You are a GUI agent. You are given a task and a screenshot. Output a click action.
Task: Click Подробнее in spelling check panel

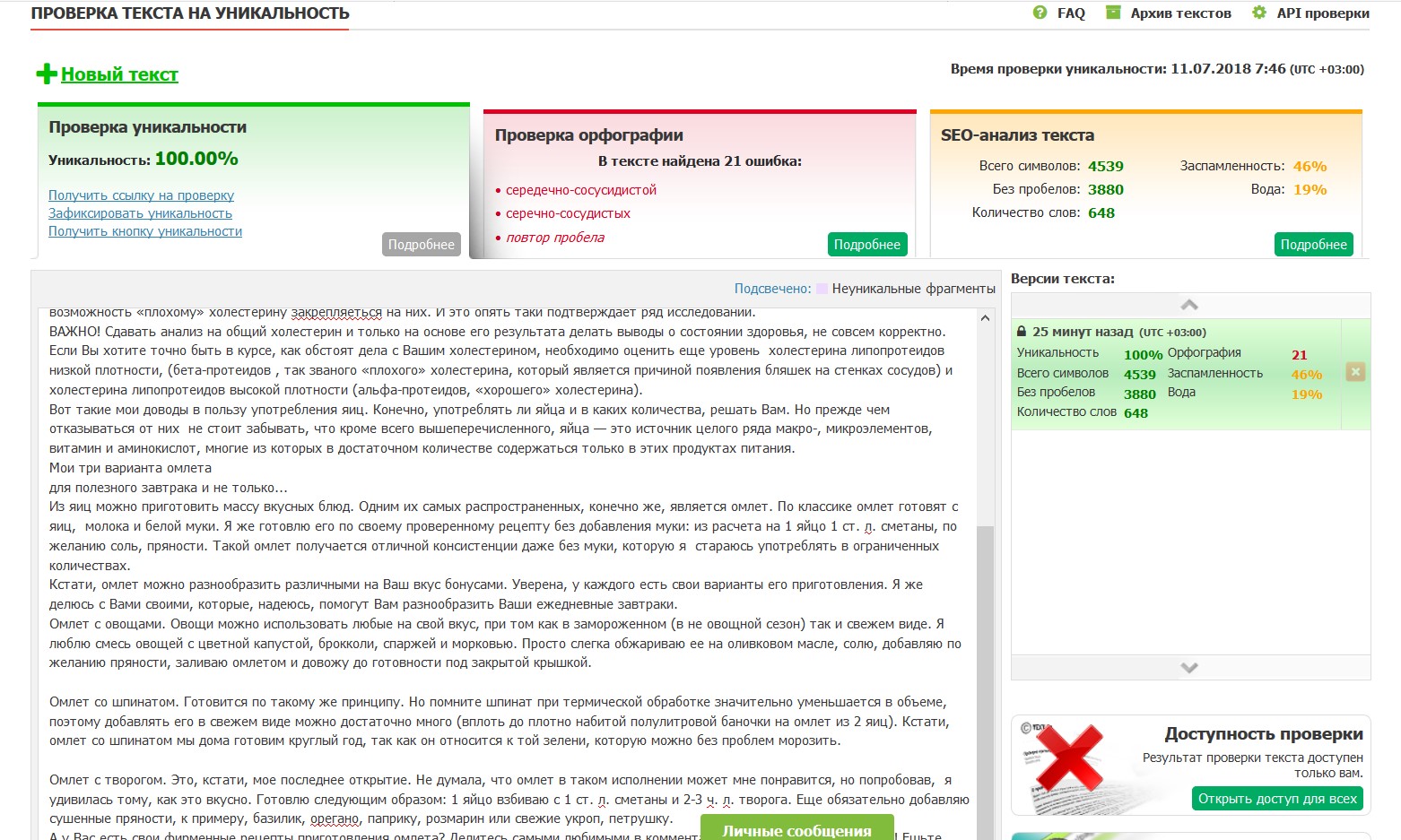coord(867,245)
